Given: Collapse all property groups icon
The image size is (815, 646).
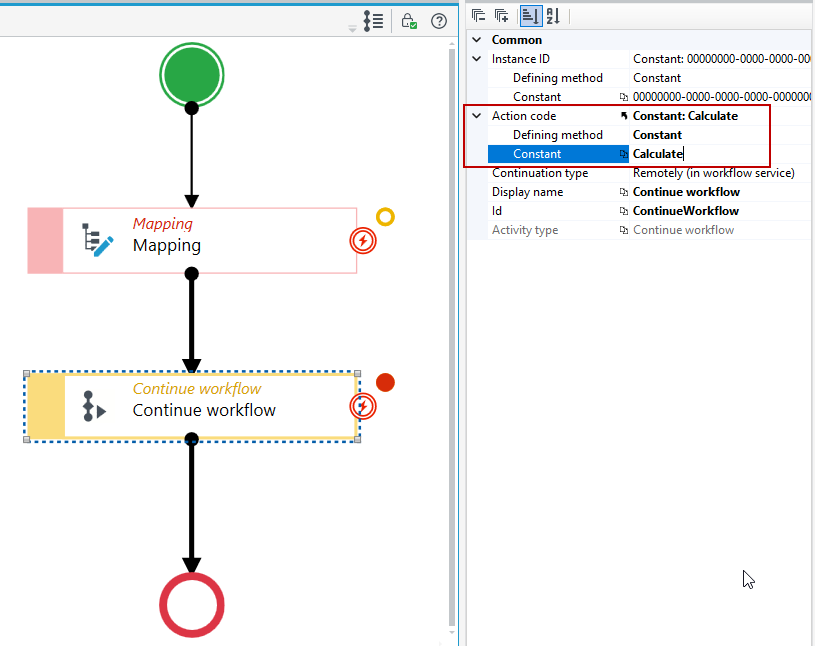Looking at the screenshot, I should coord(478,16).
